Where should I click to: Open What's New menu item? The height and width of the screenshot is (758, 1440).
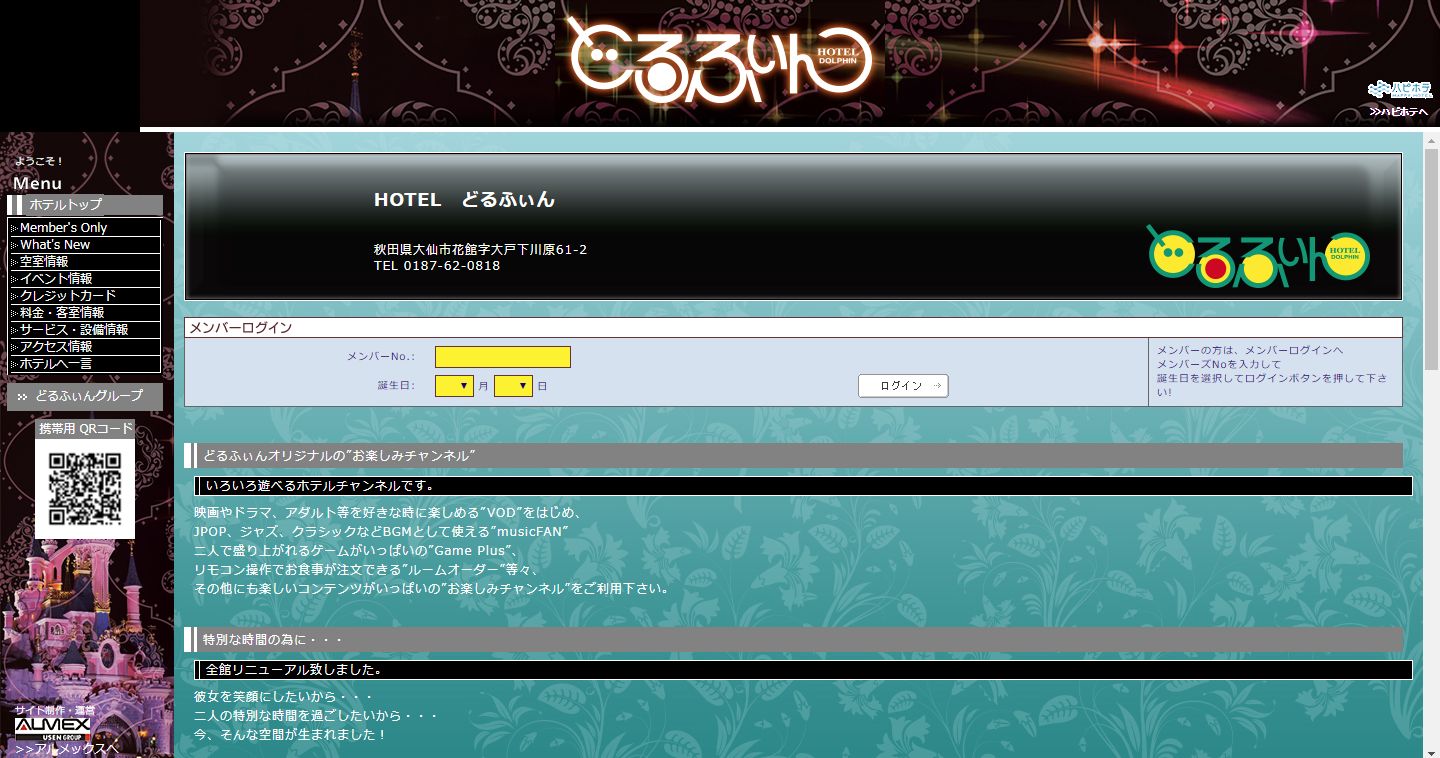click(85, 245)
